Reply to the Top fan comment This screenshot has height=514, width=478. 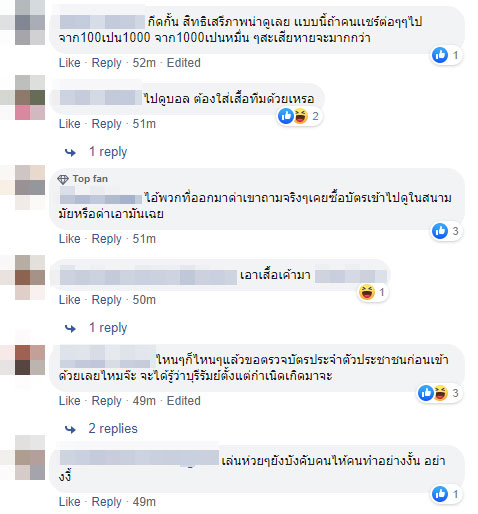click(x=107, y=239)
